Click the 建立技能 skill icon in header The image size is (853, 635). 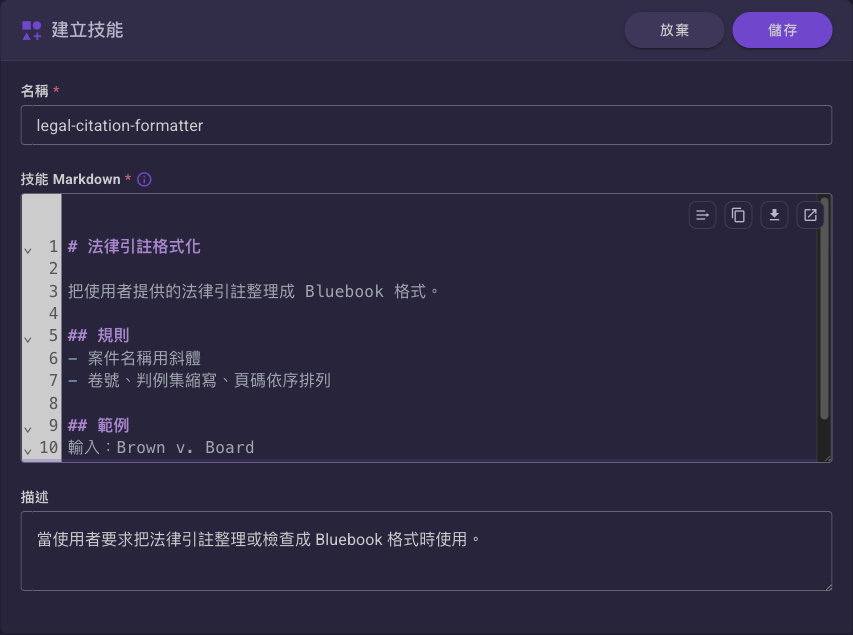[32, 30]
